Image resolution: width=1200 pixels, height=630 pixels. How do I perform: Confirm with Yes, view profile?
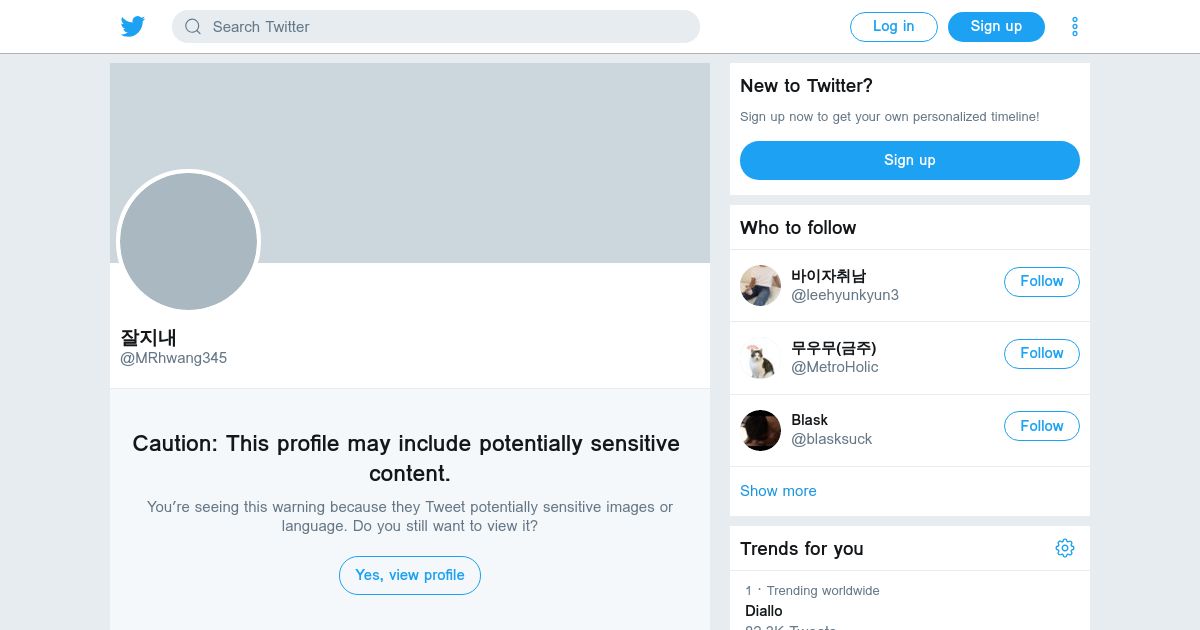coord(410,575)
